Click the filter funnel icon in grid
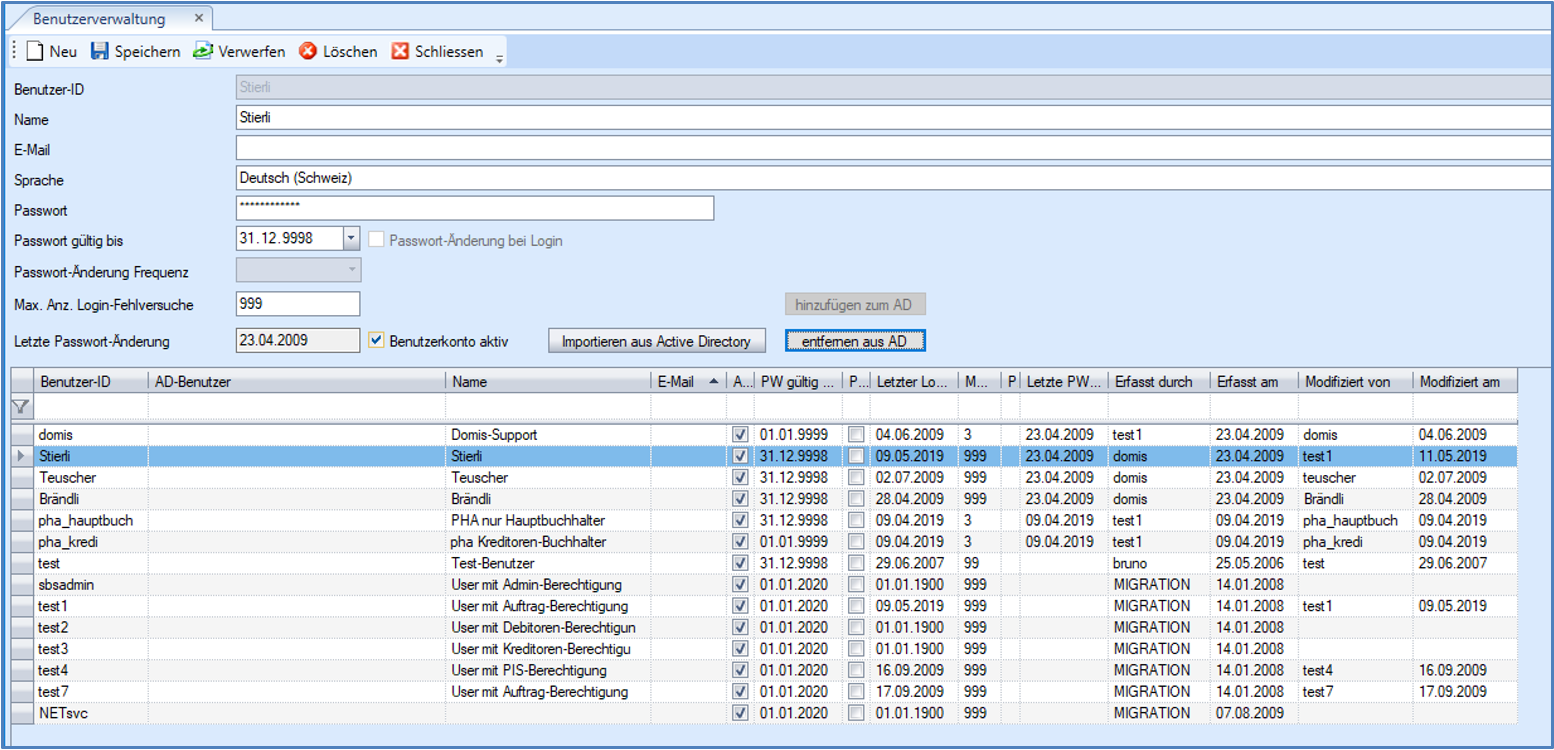This screenshot has width=1554, height=750. [x=20, y=407]
